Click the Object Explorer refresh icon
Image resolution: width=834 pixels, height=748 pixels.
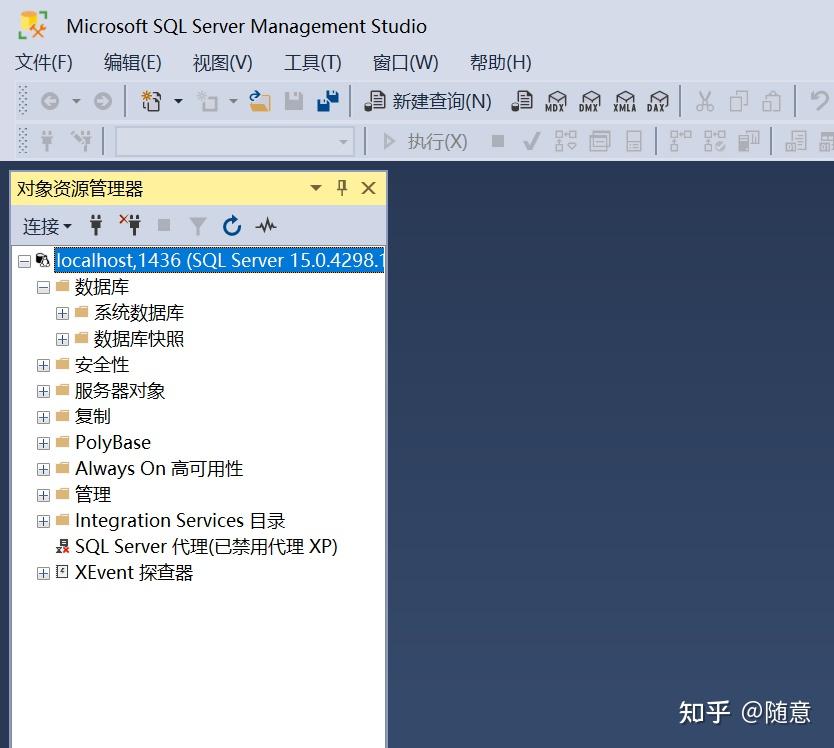(x=232, y=226)
